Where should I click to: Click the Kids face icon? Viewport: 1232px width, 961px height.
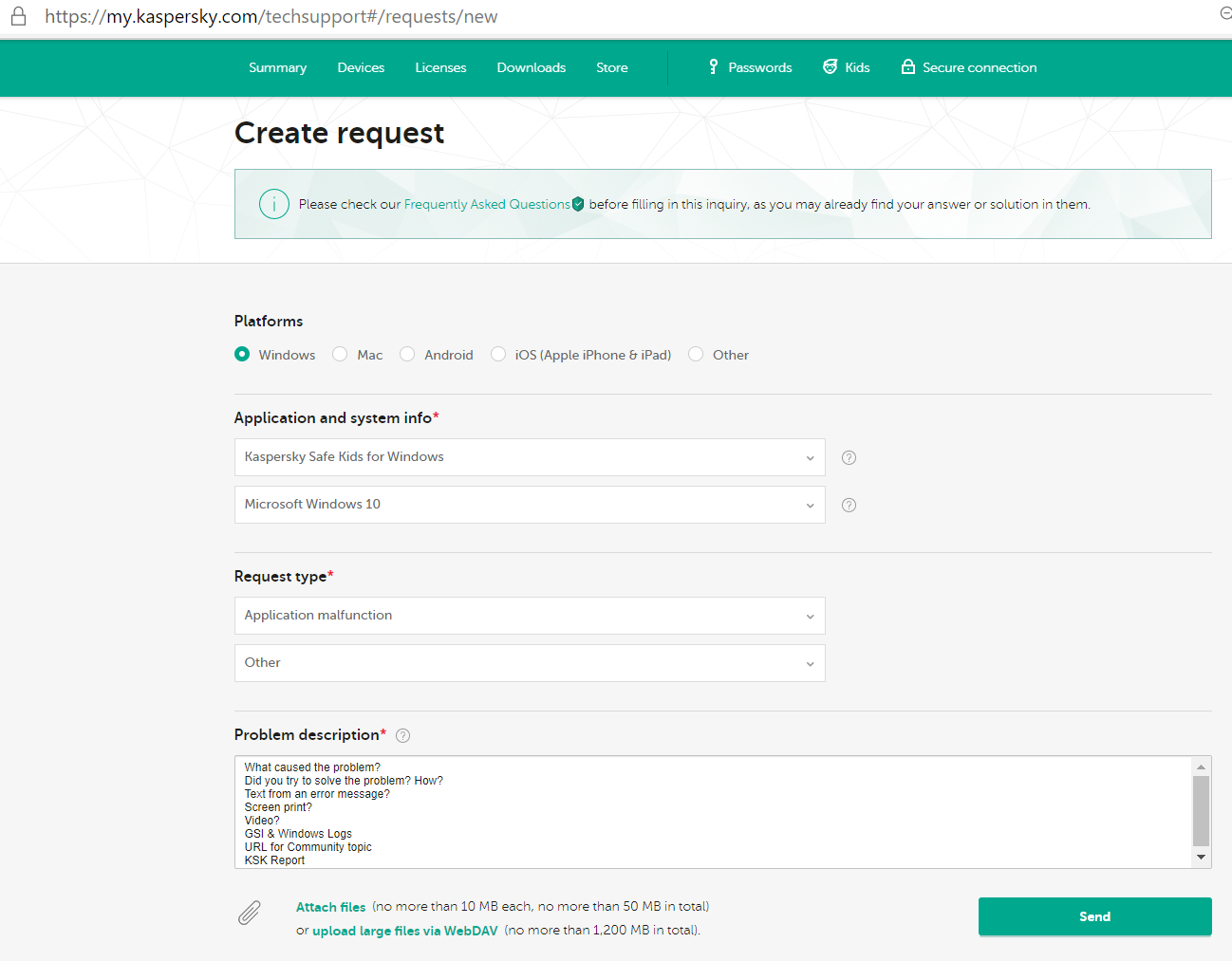[830, 66]
